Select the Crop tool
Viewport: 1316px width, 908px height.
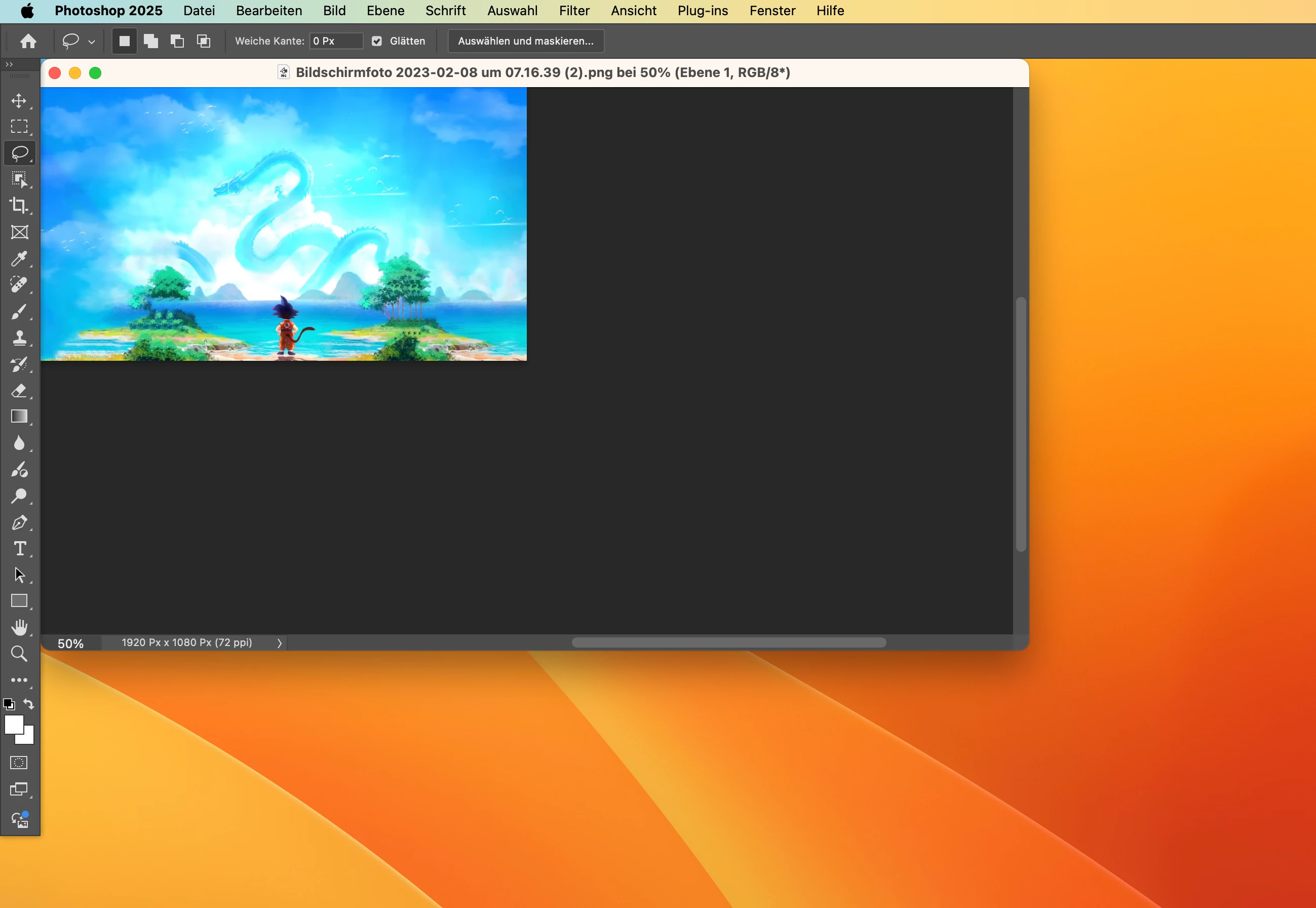click(x=19, y=205)
